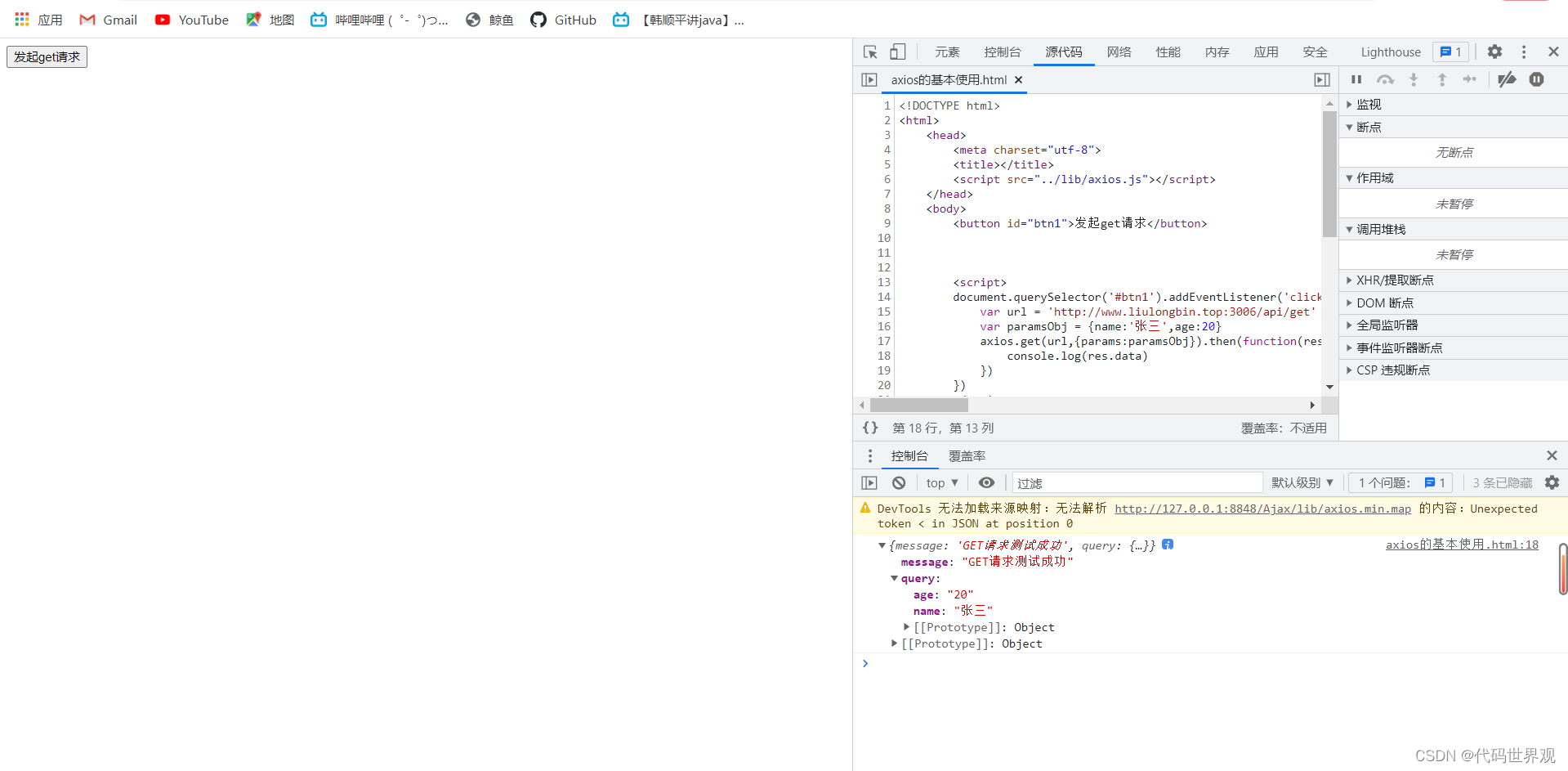Hide the debugger sidebar pane
The width and height of the screenshot is (1568, 771).
click(x=1322, y=79)
